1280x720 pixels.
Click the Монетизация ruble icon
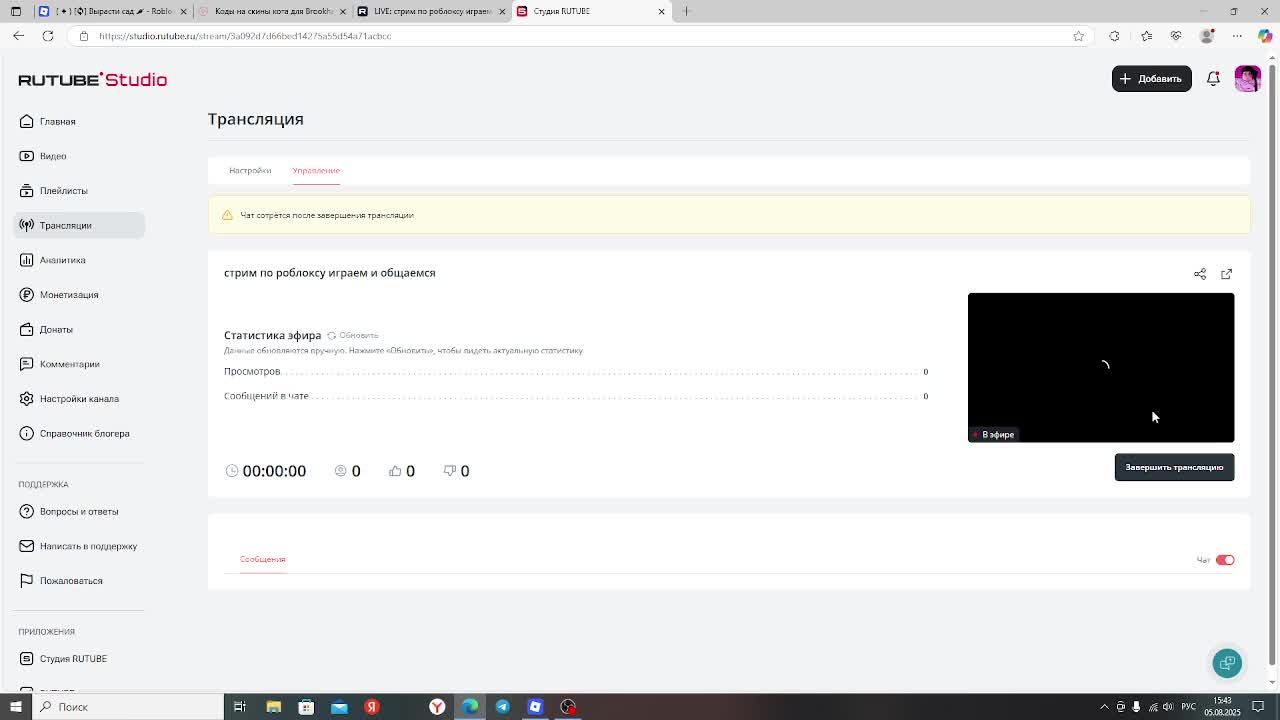click(x=27, y=294)
